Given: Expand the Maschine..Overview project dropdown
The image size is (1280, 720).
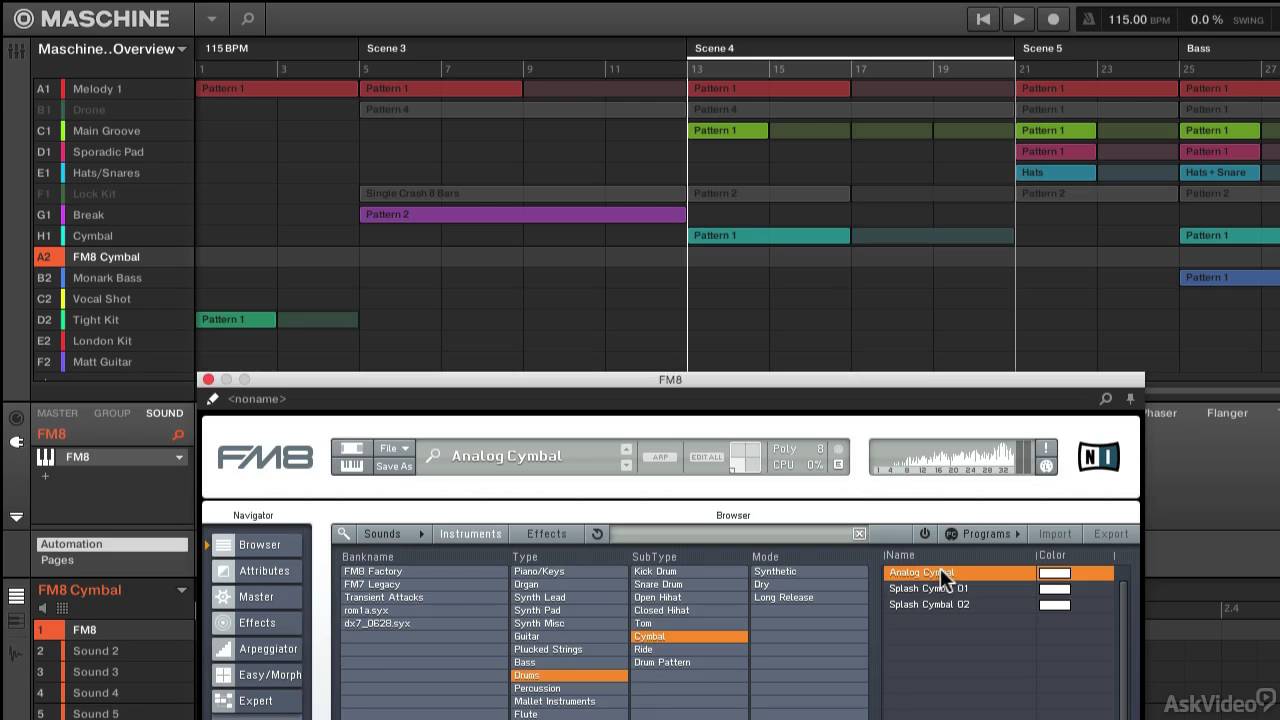Looking at the screenshot, I should pos(182,49).
